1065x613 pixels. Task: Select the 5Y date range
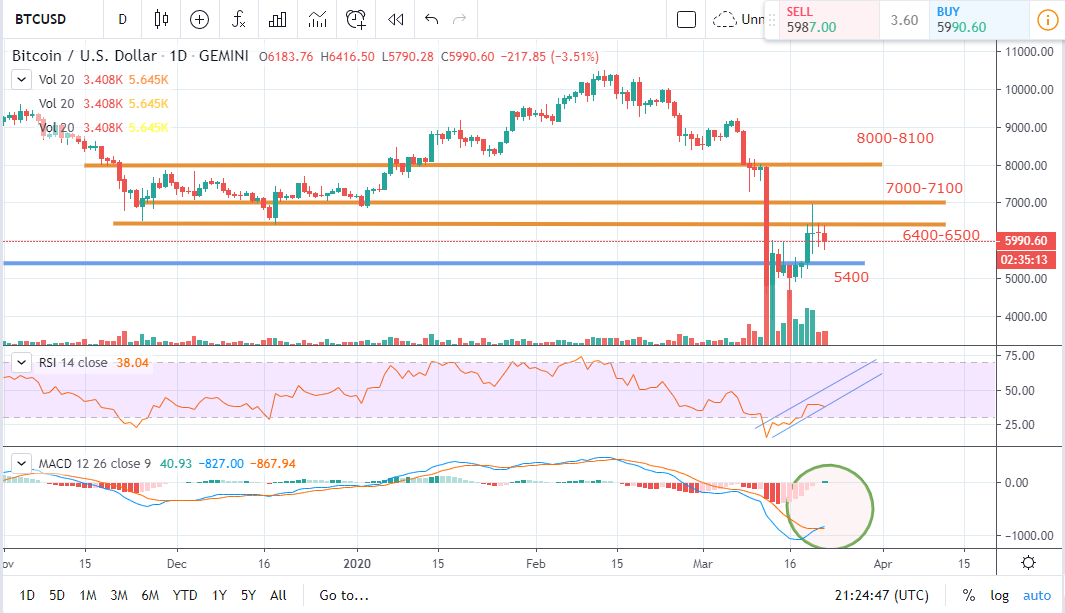249,595
